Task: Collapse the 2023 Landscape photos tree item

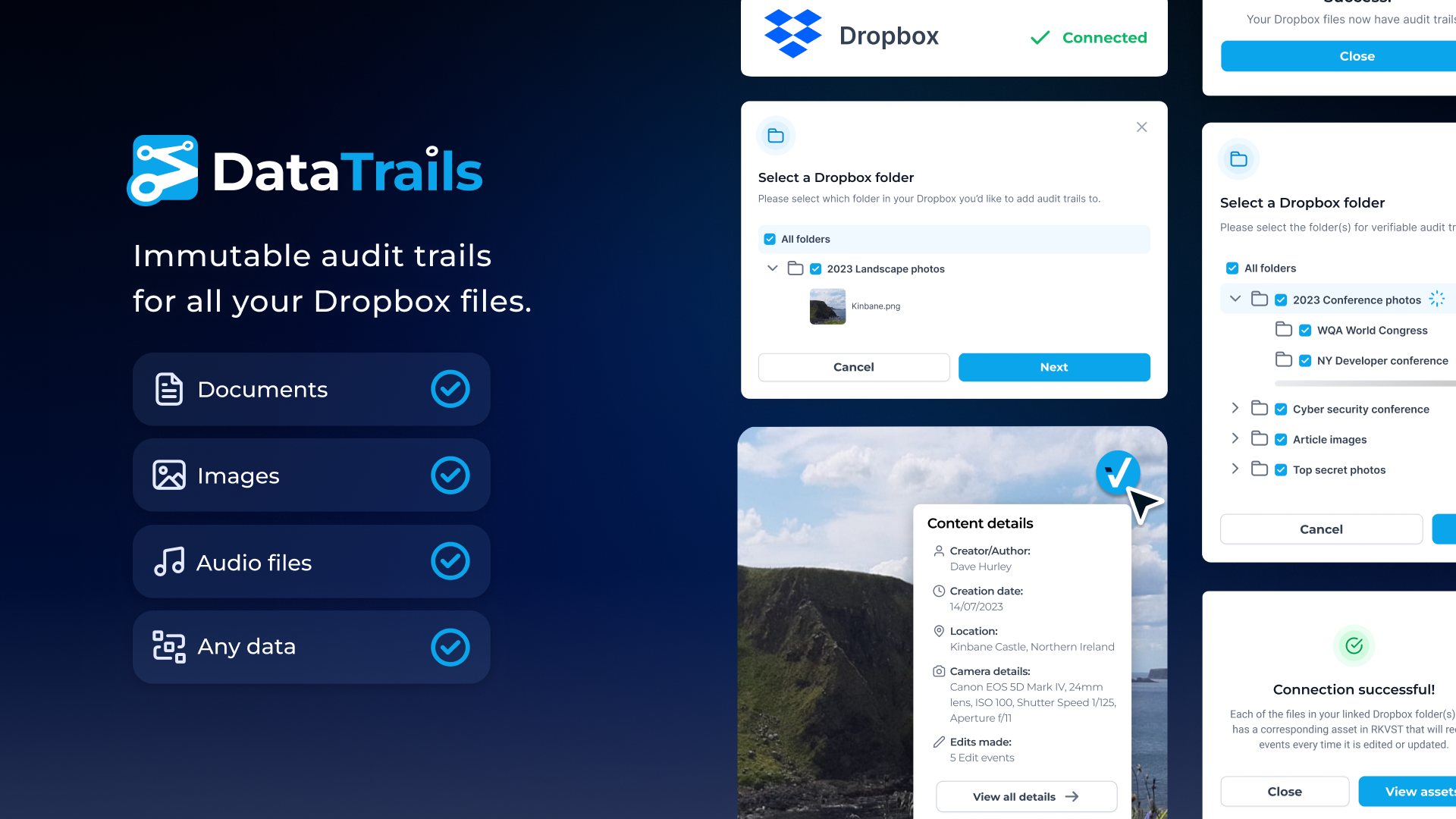Action: click(773, 268)
